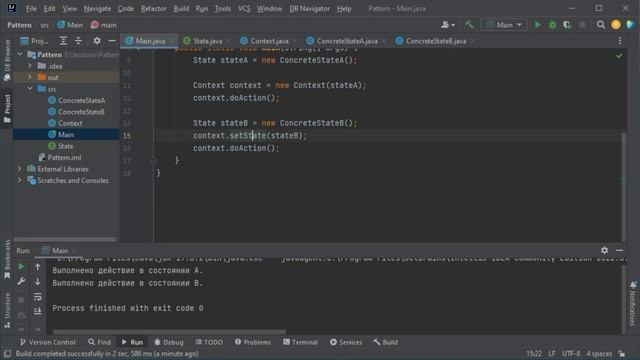
Task: Debug Main with the bug icon
Action: (552, 25)
